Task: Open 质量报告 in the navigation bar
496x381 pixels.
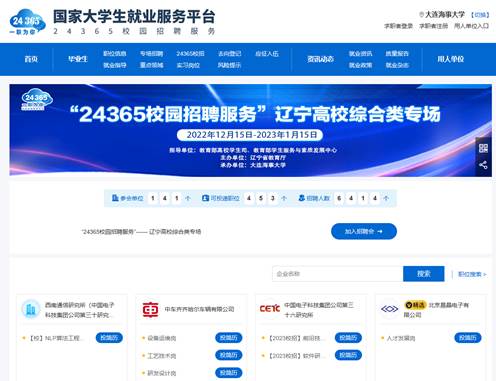Action: [397, 53]
